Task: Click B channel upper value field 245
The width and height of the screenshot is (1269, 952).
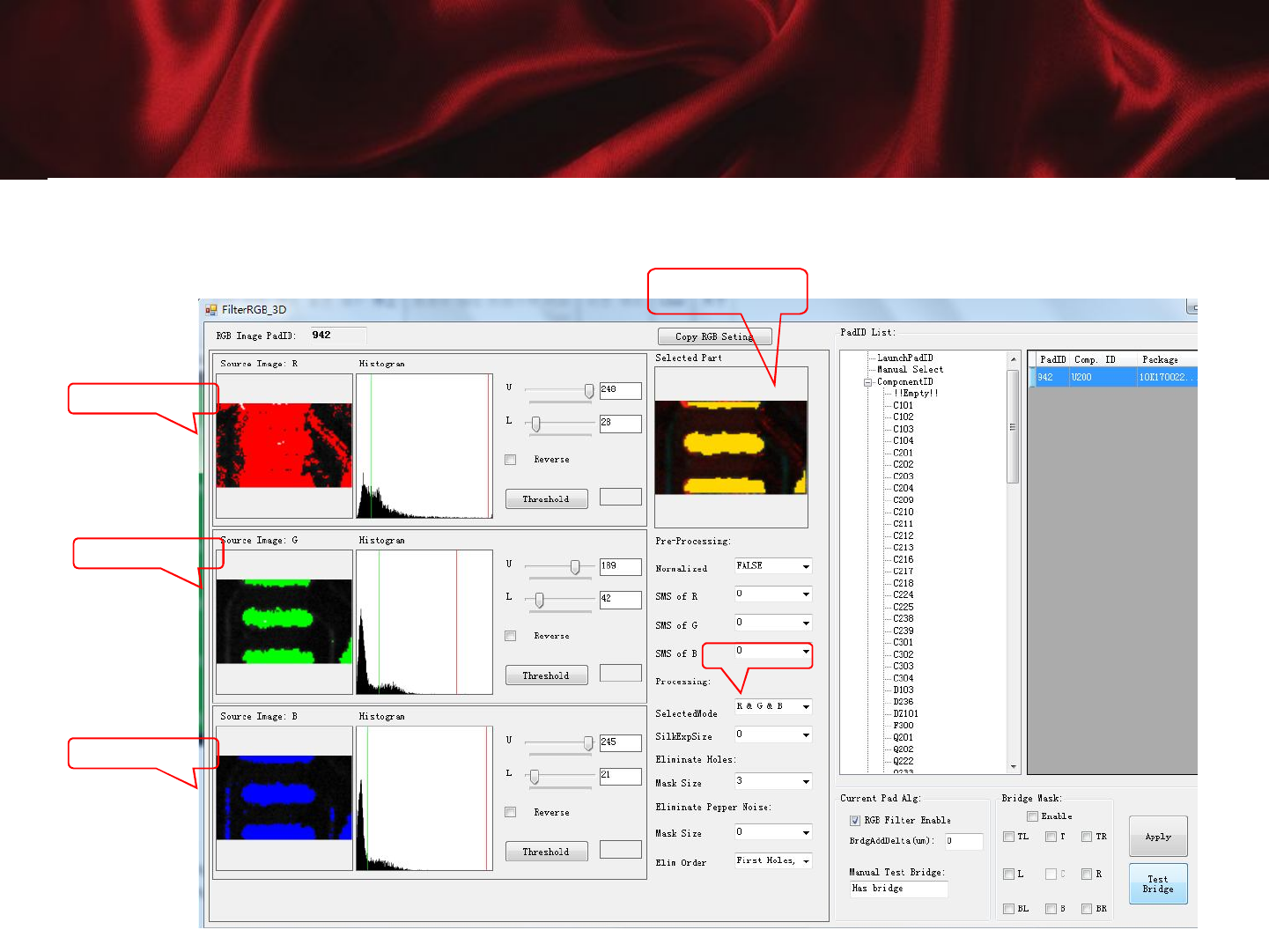Action: point(620,742)
